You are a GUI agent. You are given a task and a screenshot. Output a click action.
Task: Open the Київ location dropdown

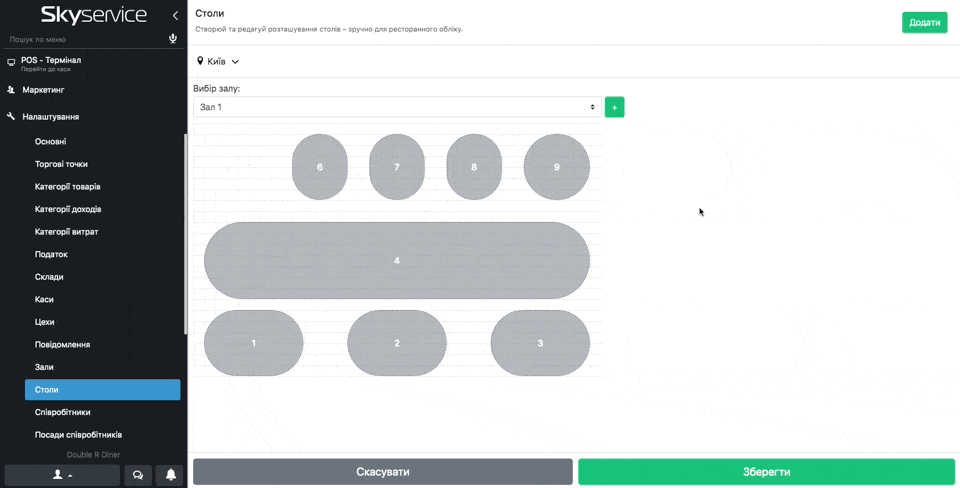click(218, 62)
